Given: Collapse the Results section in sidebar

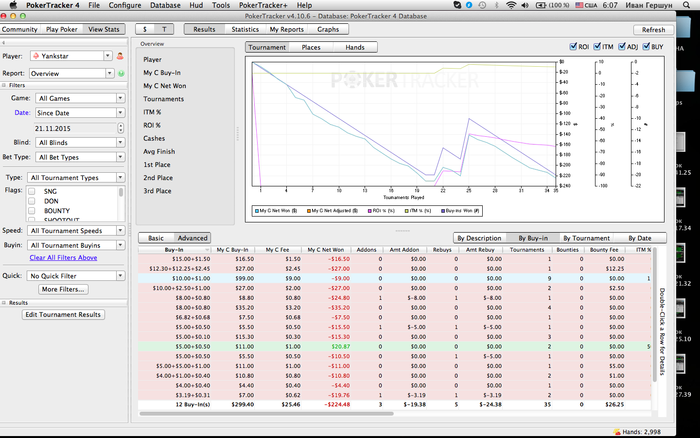Looking at the screenshot, I should point(4,303).
